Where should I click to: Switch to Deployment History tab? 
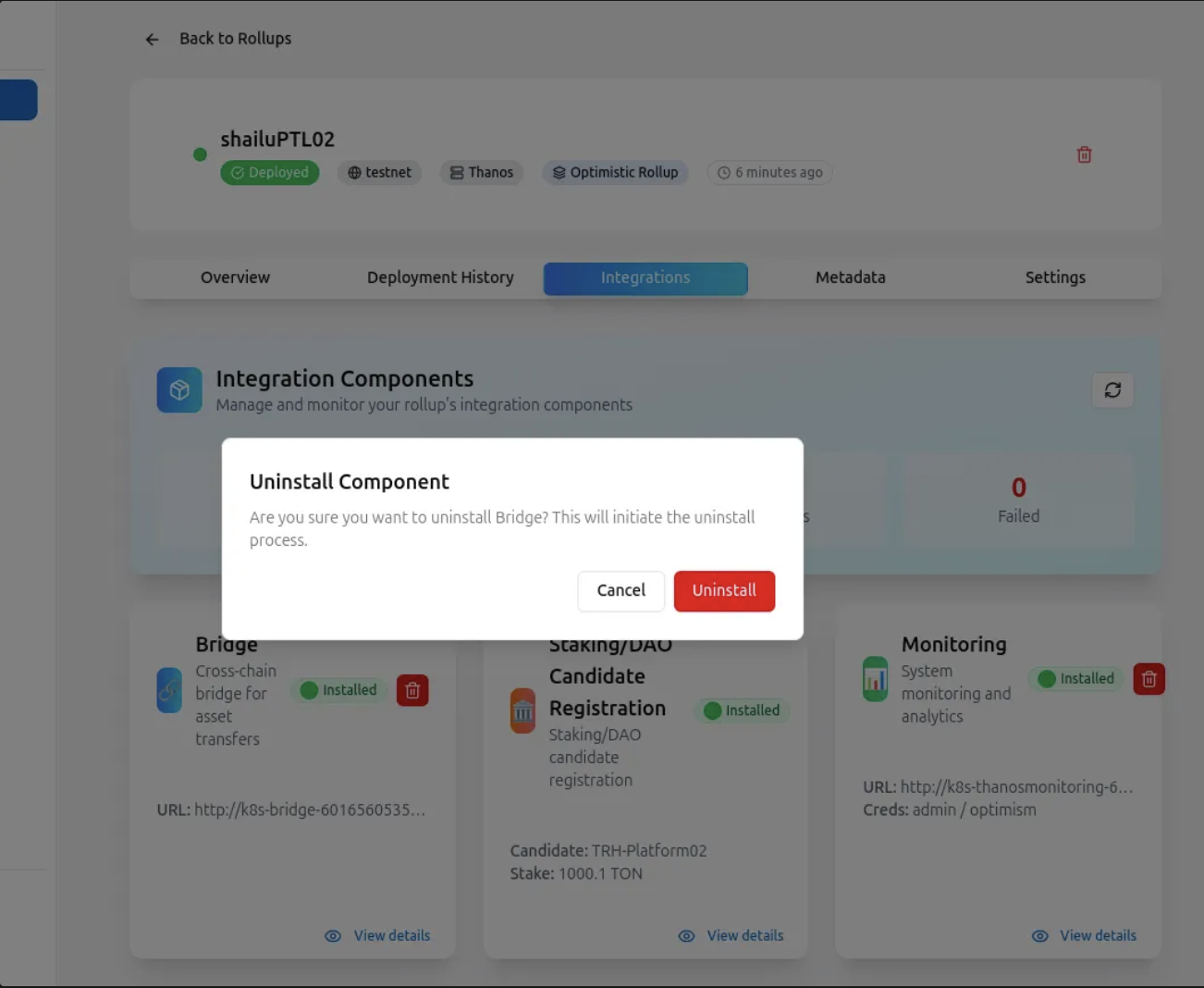(x=440, y=278)
